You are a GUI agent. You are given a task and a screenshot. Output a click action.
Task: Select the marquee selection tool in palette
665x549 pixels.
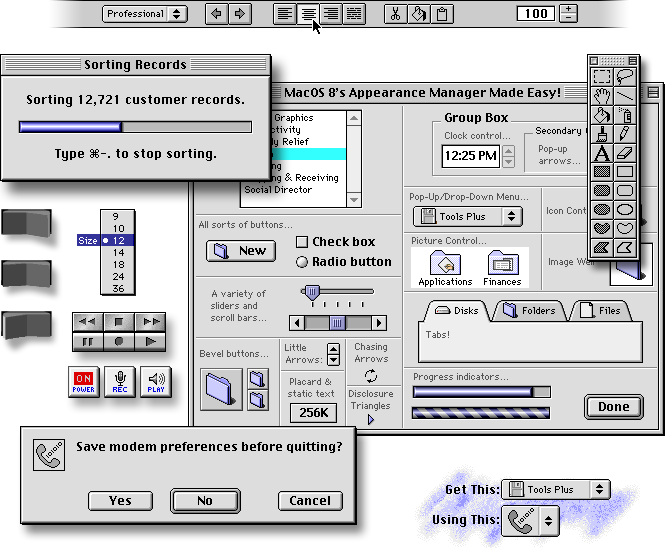[x=602, y=77]
